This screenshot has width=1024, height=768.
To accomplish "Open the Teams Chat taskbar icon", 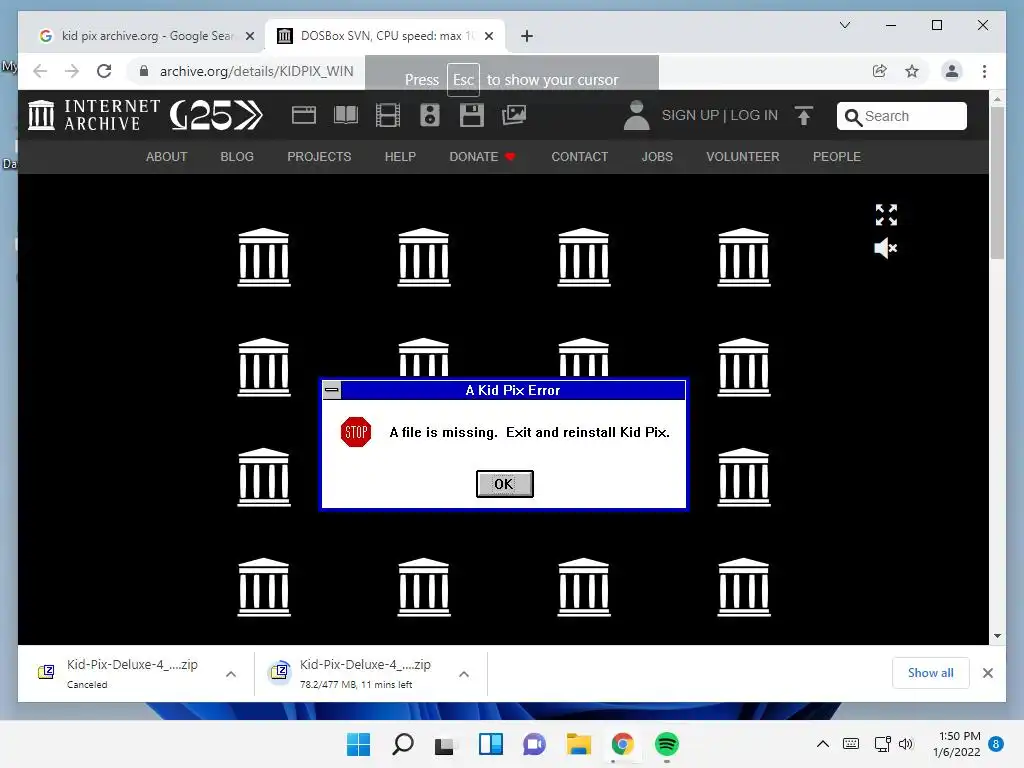I will [534, 744].
